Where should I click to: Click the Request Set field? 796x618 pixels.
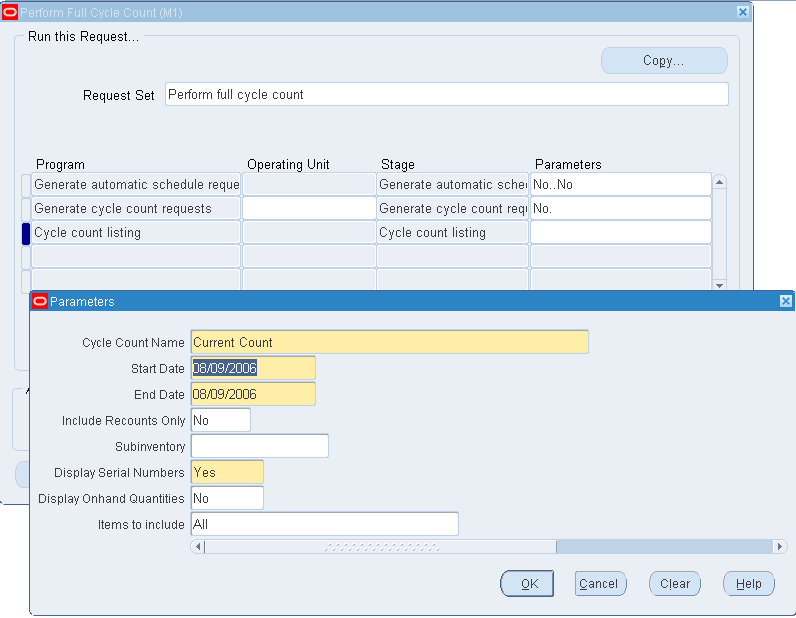(x=447, y=94)
